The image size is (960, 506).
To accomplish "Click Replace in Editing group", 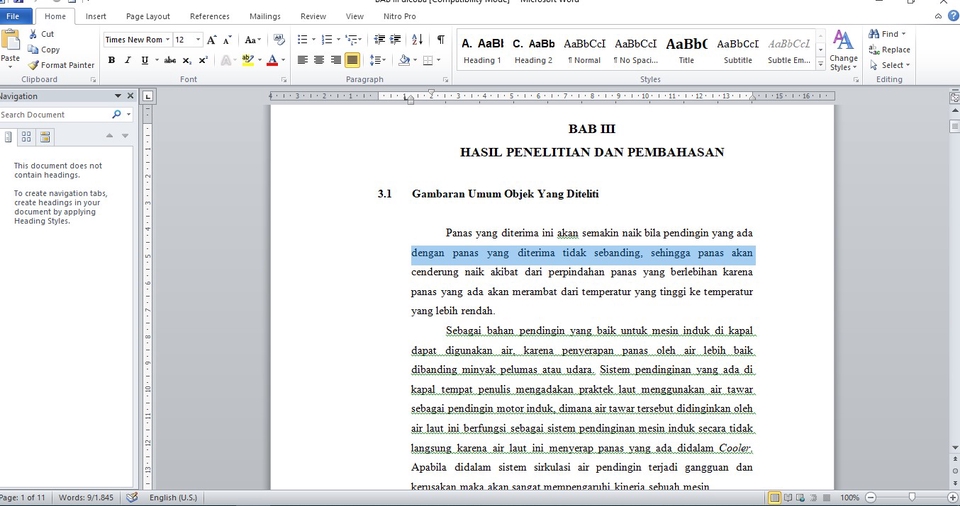I will [890, 50].
